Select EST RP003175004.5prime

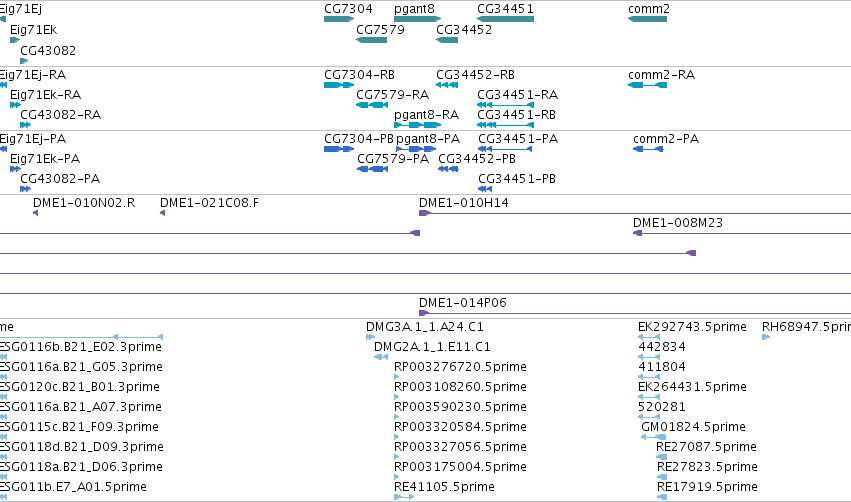(x=460, y=467)
